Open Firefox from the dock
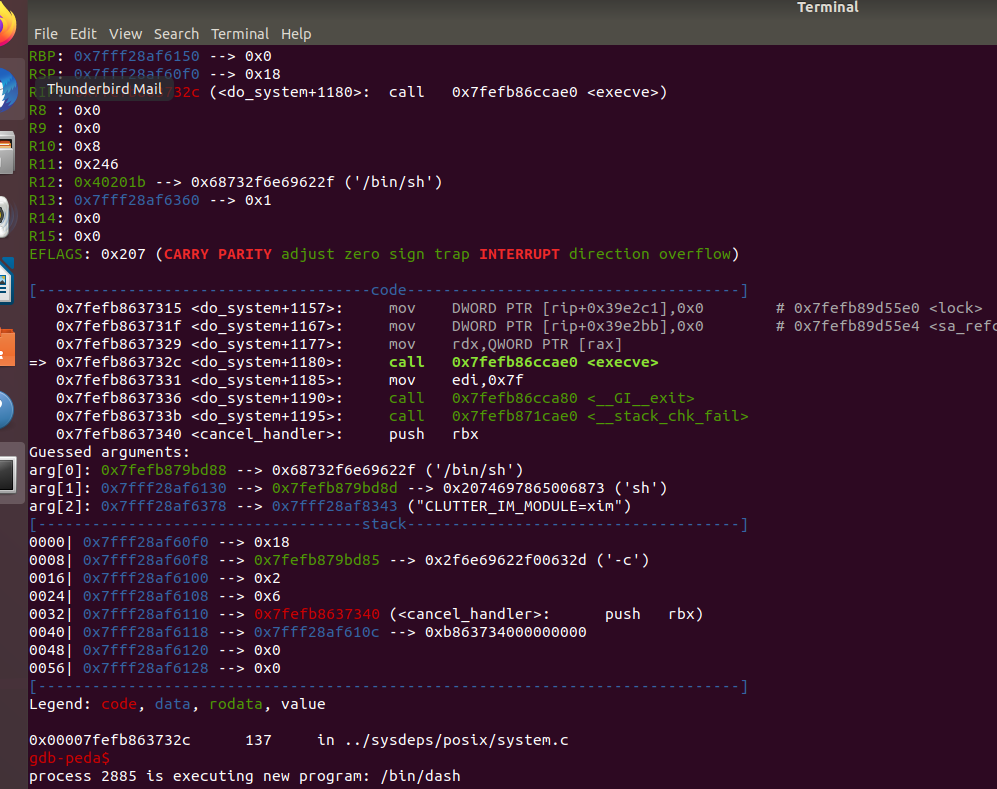Screen dimensions: 997x789 [8, 27]
